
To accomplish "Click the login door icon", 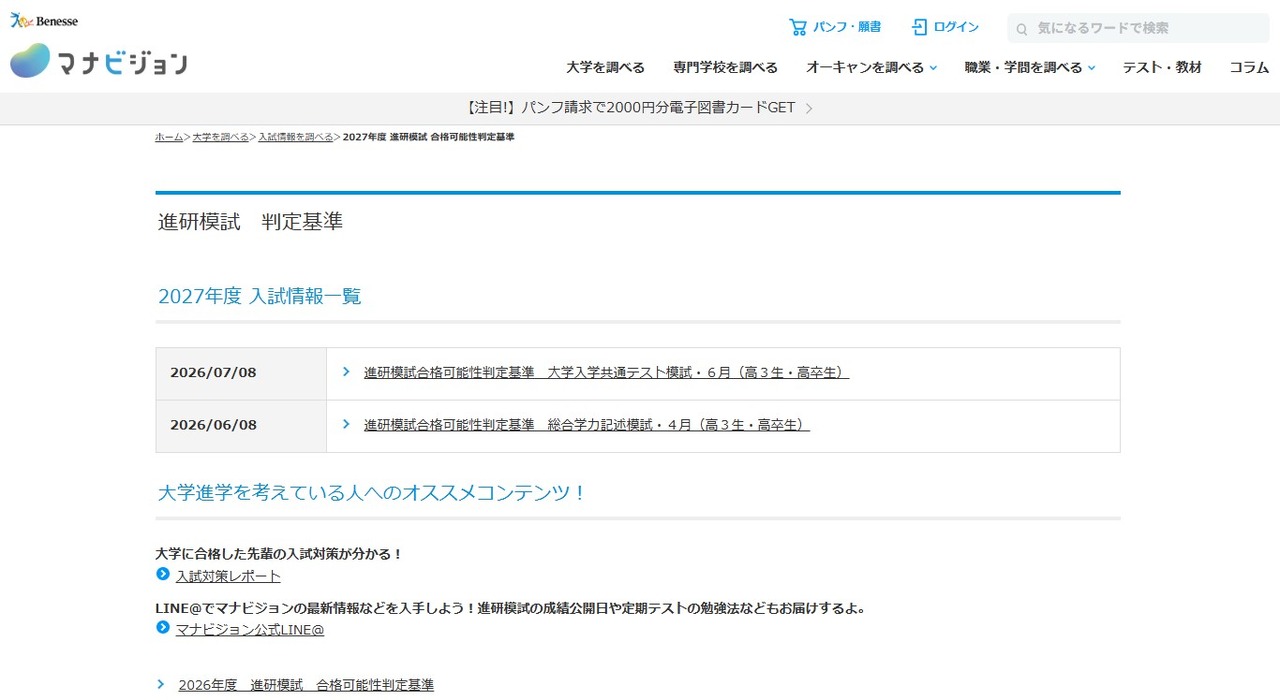I will (919, 27).
